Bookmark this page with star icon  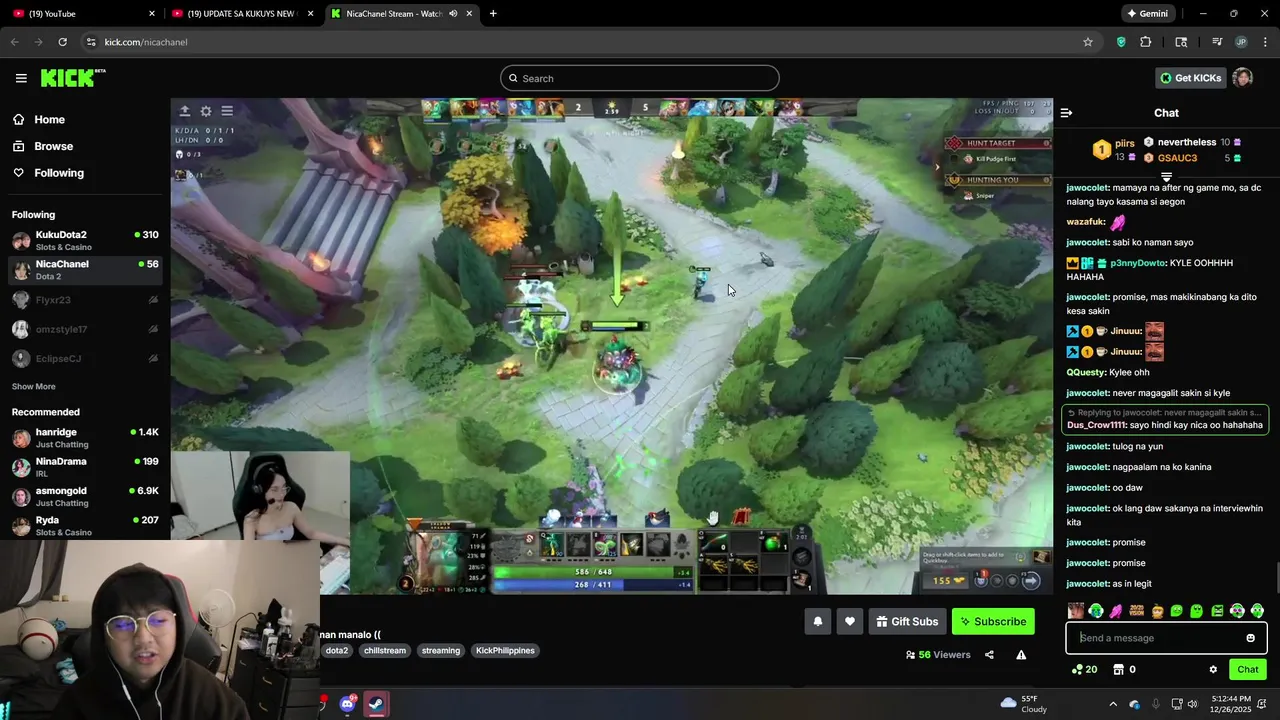click(1088, 42)
